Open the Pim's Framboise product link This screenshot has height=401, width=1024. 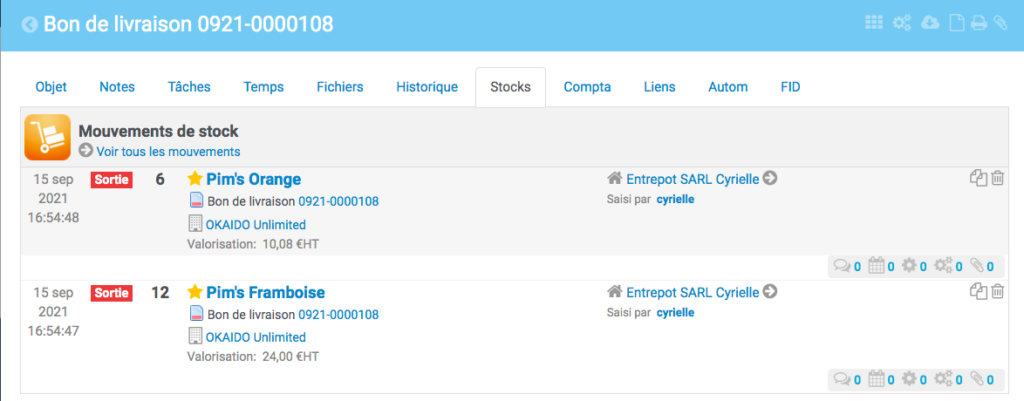pyautogui.click(x=265, y=292)
